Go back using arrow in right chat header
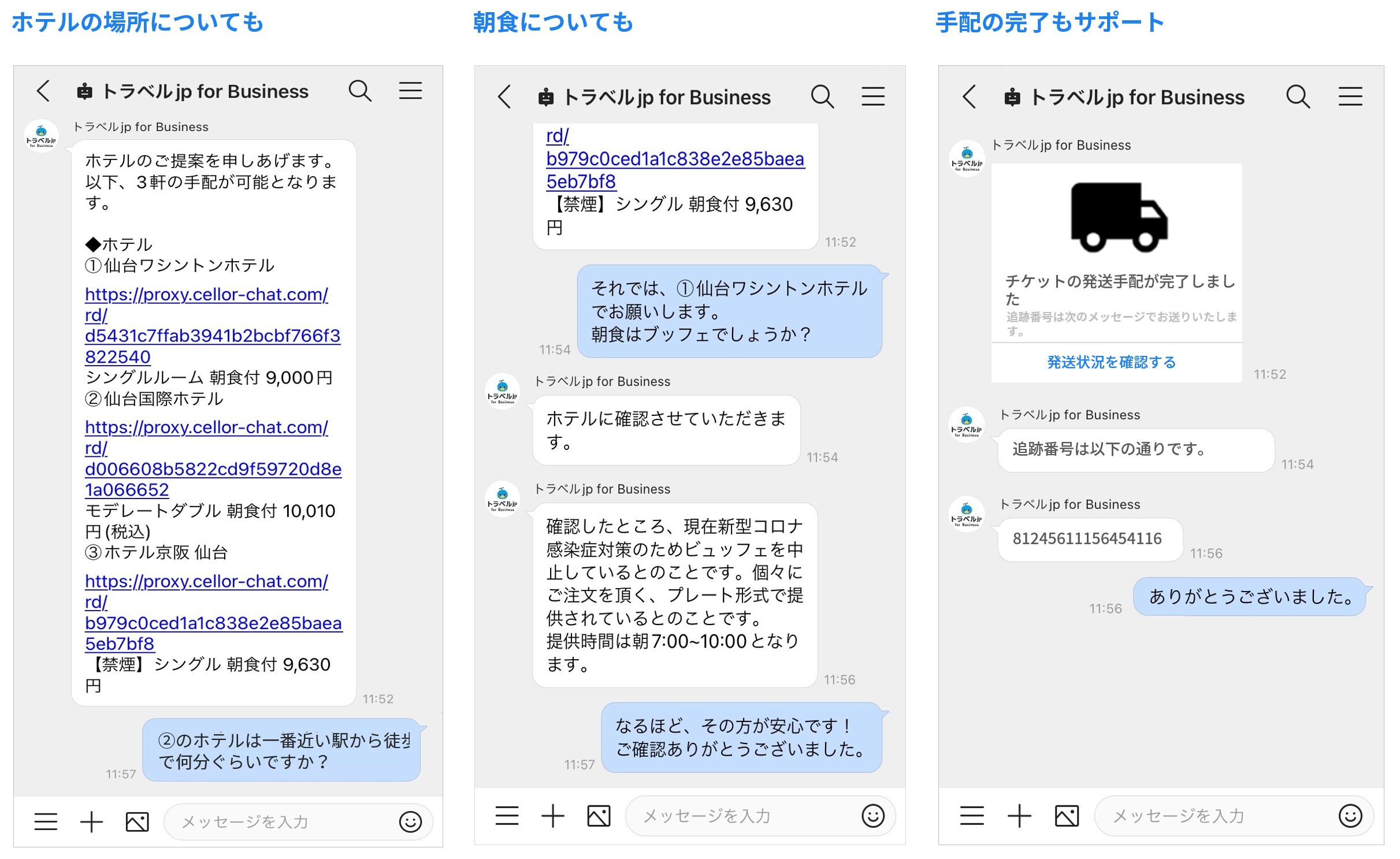The height and width of the screenshot is (859, 1400). coord(970,96)
